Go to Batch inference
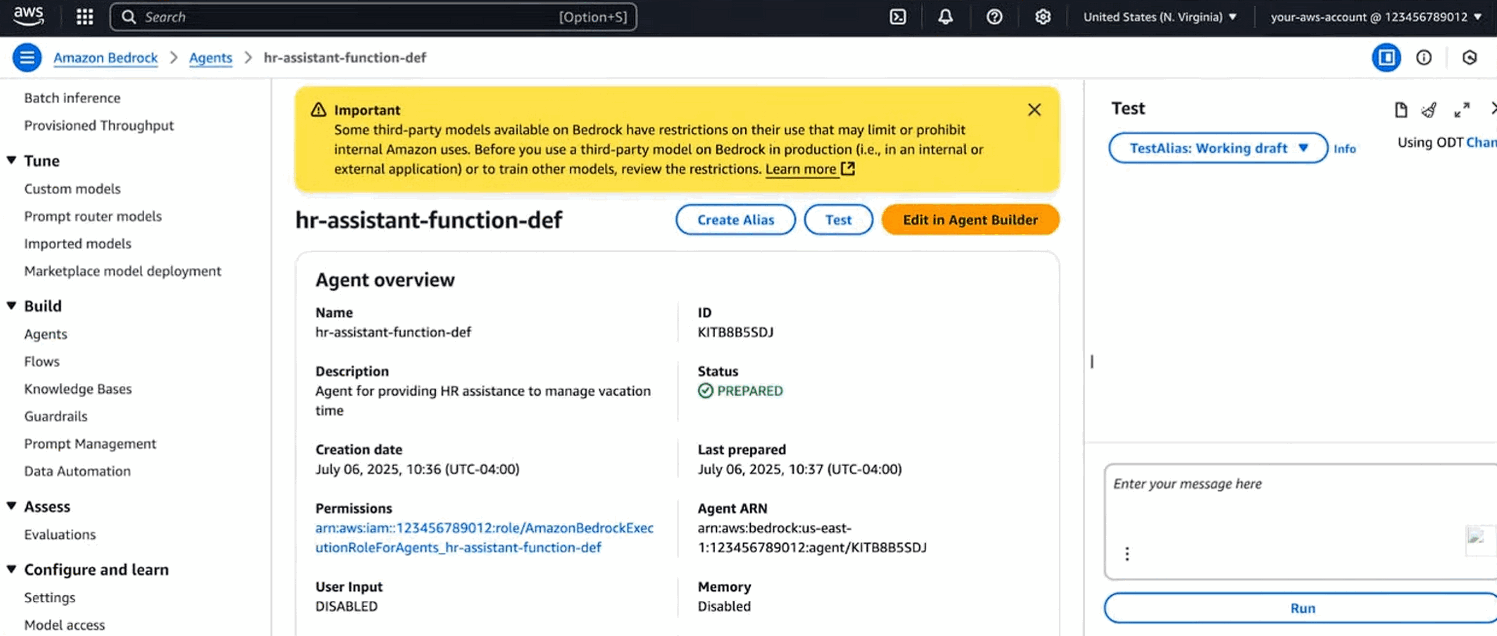The image size is (1497, 636). click(72, 98)
